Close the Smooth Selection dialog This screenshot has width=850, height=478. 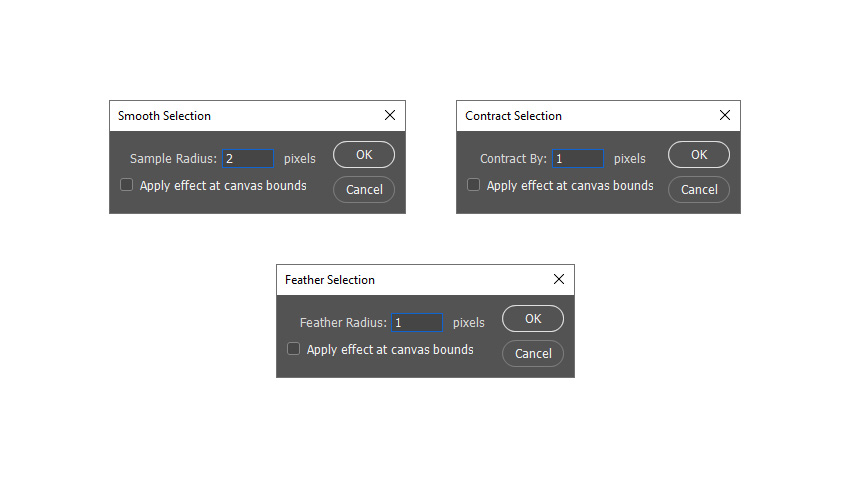pos(390,115)
